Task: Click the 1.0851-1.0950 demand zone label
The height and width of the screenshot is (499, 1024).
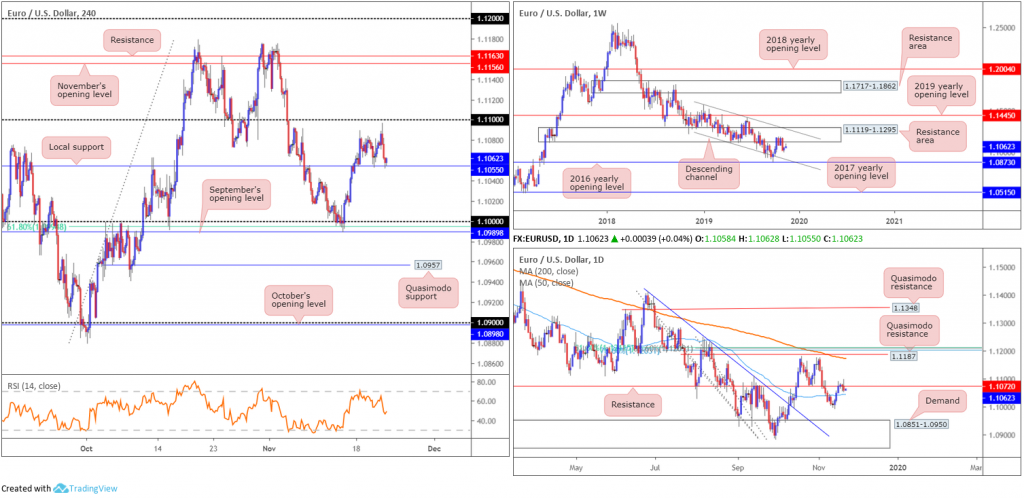Action: 919,425
